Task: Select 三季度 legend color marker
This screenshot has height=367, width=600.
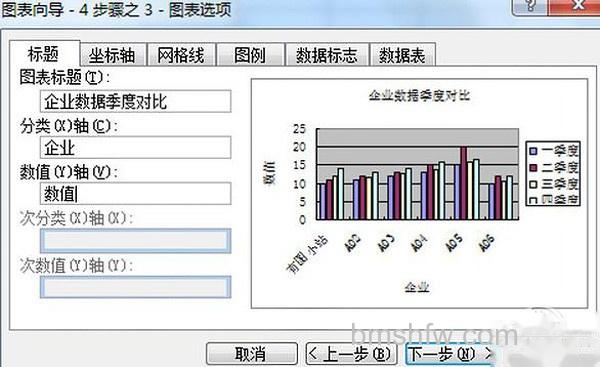Action: [533, 184]
